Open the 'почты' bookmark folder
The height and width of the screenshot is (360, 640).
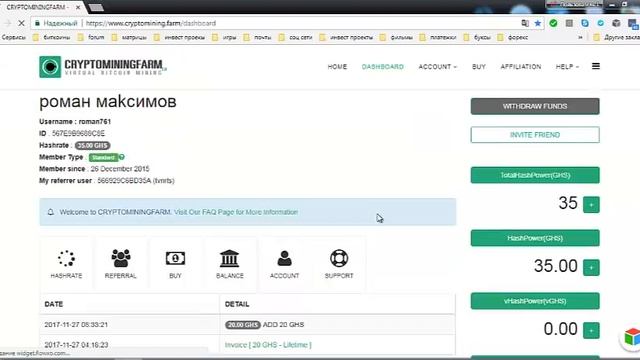[258, 37]
